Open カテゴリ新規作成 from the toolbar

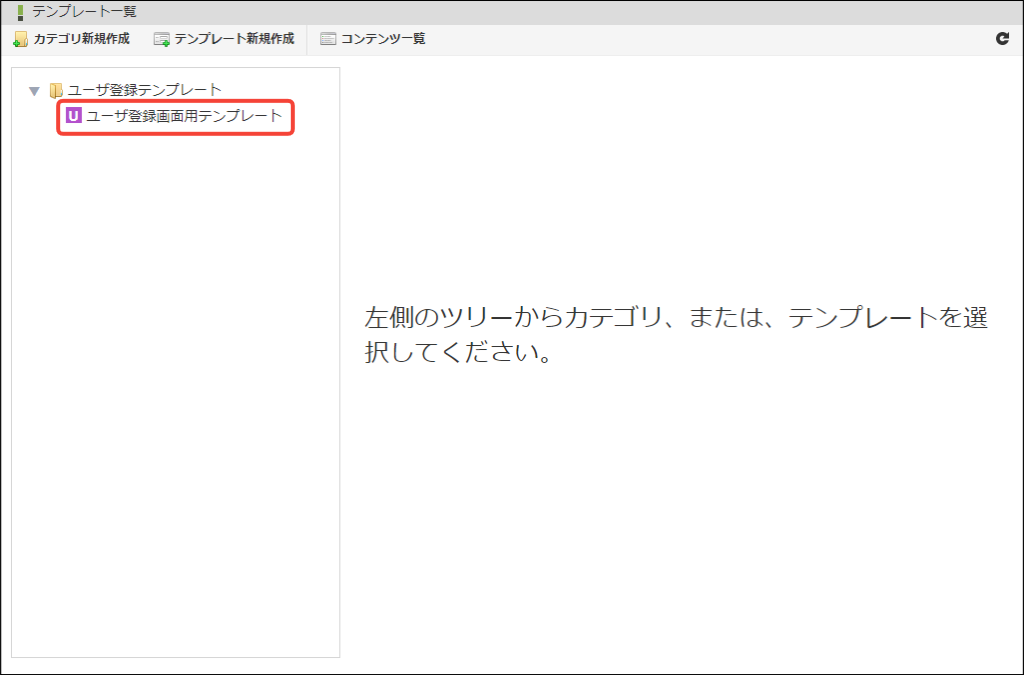71,39
